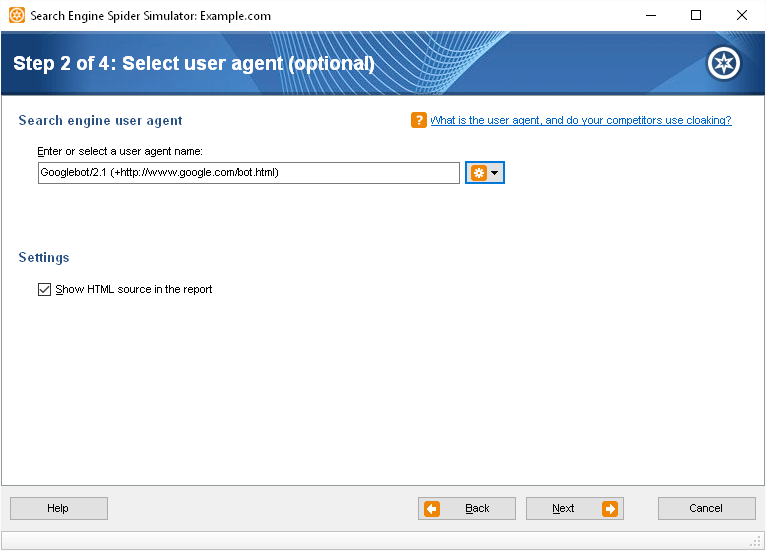
Task: Click the 'Step 2 of 4' header title
Action: pos(194,64)
